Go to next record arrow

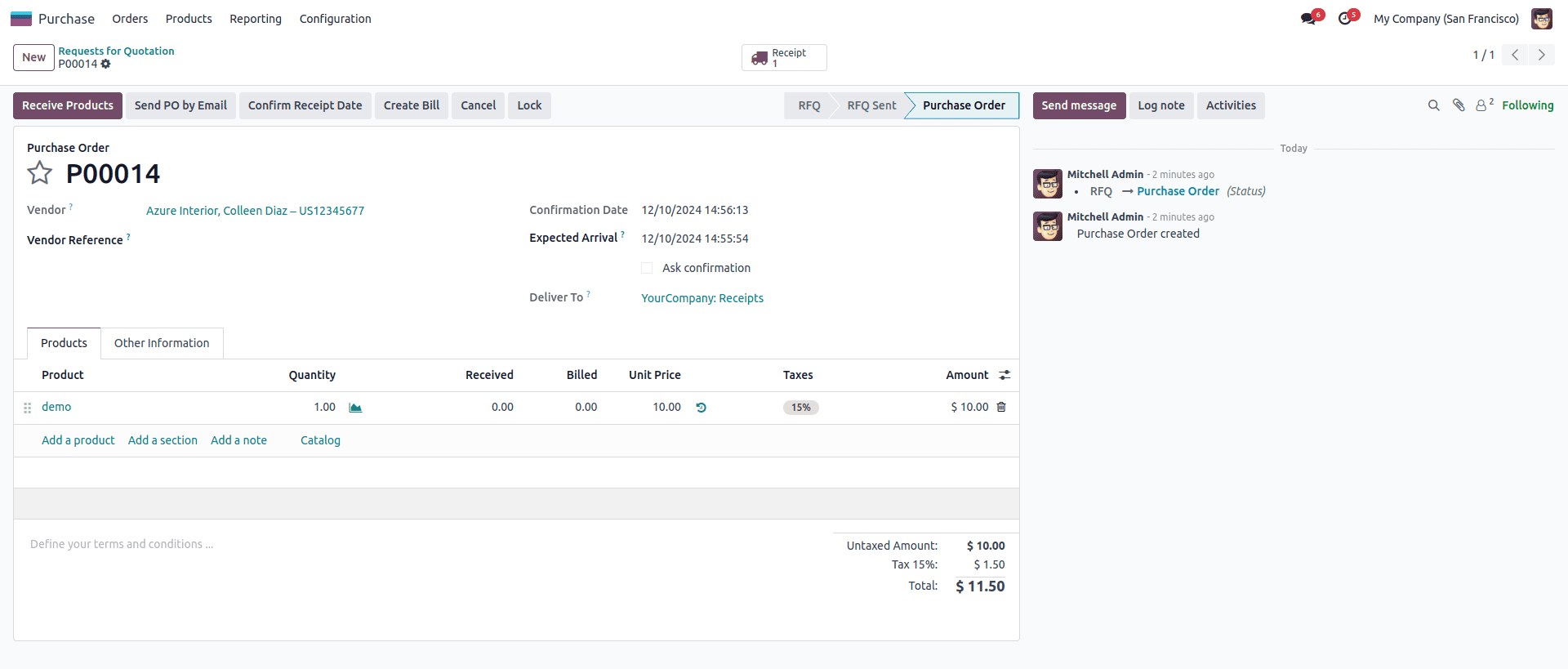point(1542,55)
